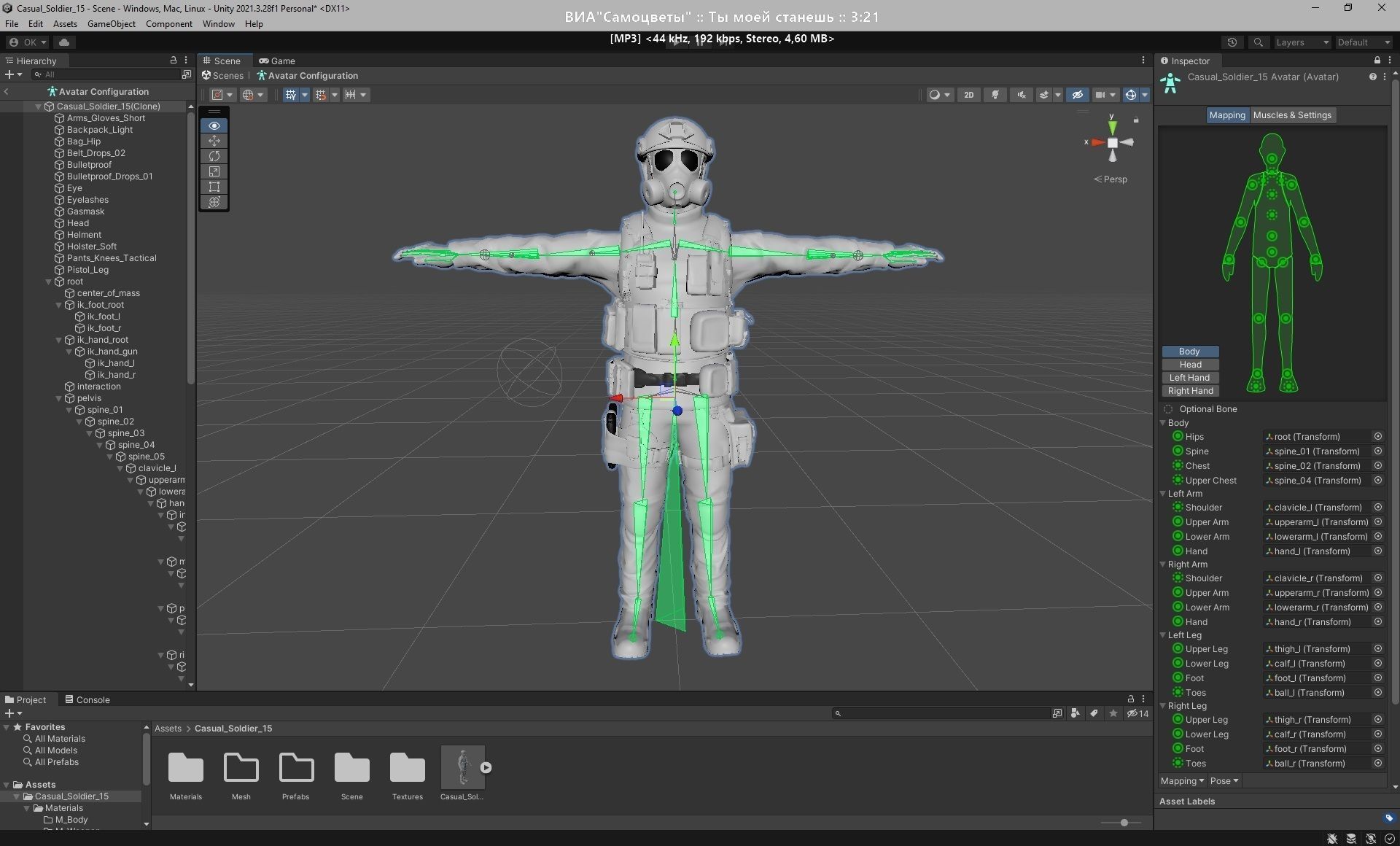Click the Head body-part button
The image size is (1400, 846).
1190,365
